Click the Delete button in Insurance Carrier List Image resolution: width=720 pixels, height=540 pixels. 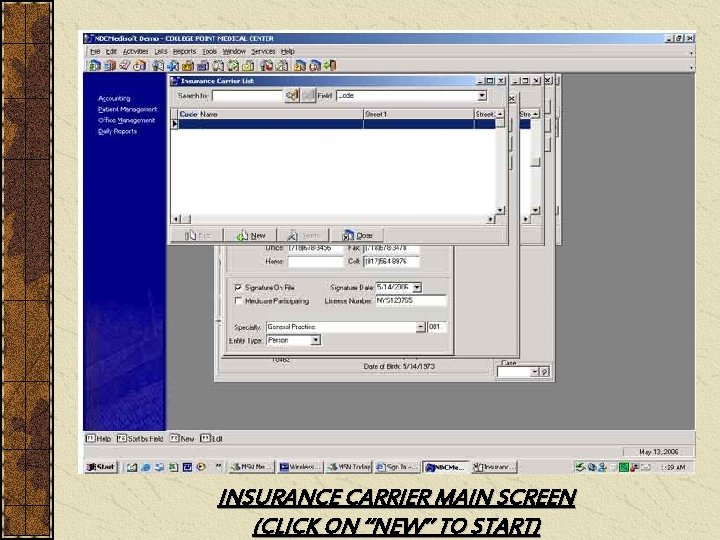[304, 236]
